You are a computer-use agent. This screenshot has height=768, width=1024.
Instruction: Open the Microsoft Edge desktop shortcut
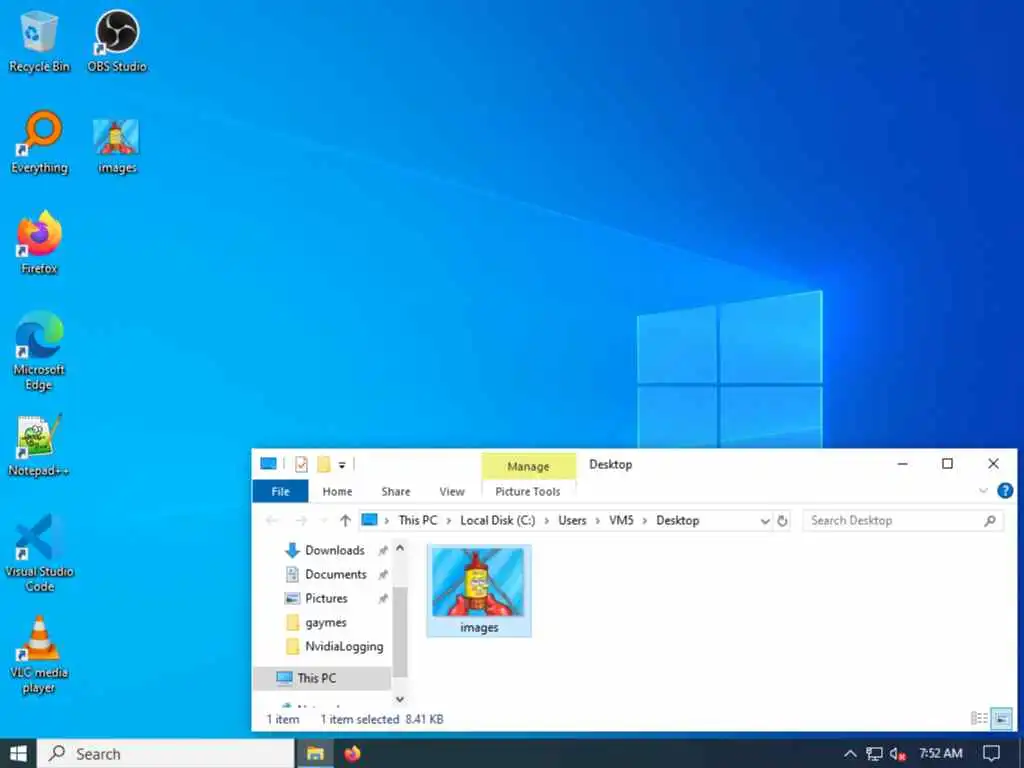[39, 351]
